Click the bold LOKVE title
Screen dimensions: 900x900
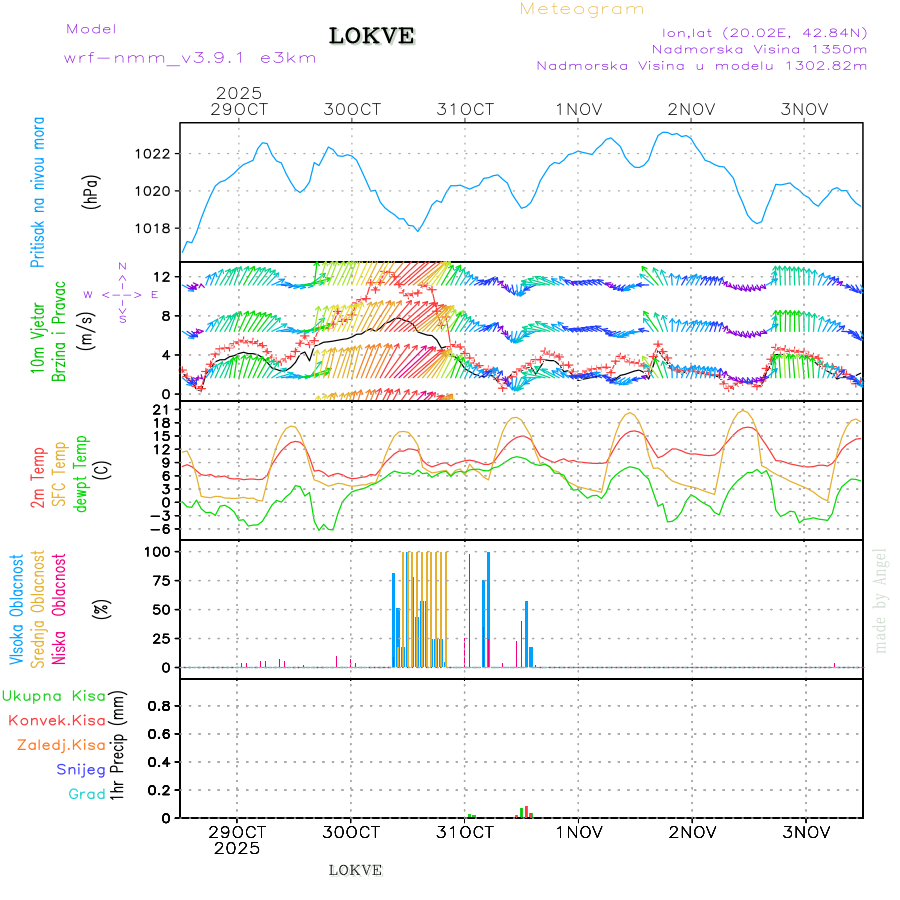coord(371,37)
